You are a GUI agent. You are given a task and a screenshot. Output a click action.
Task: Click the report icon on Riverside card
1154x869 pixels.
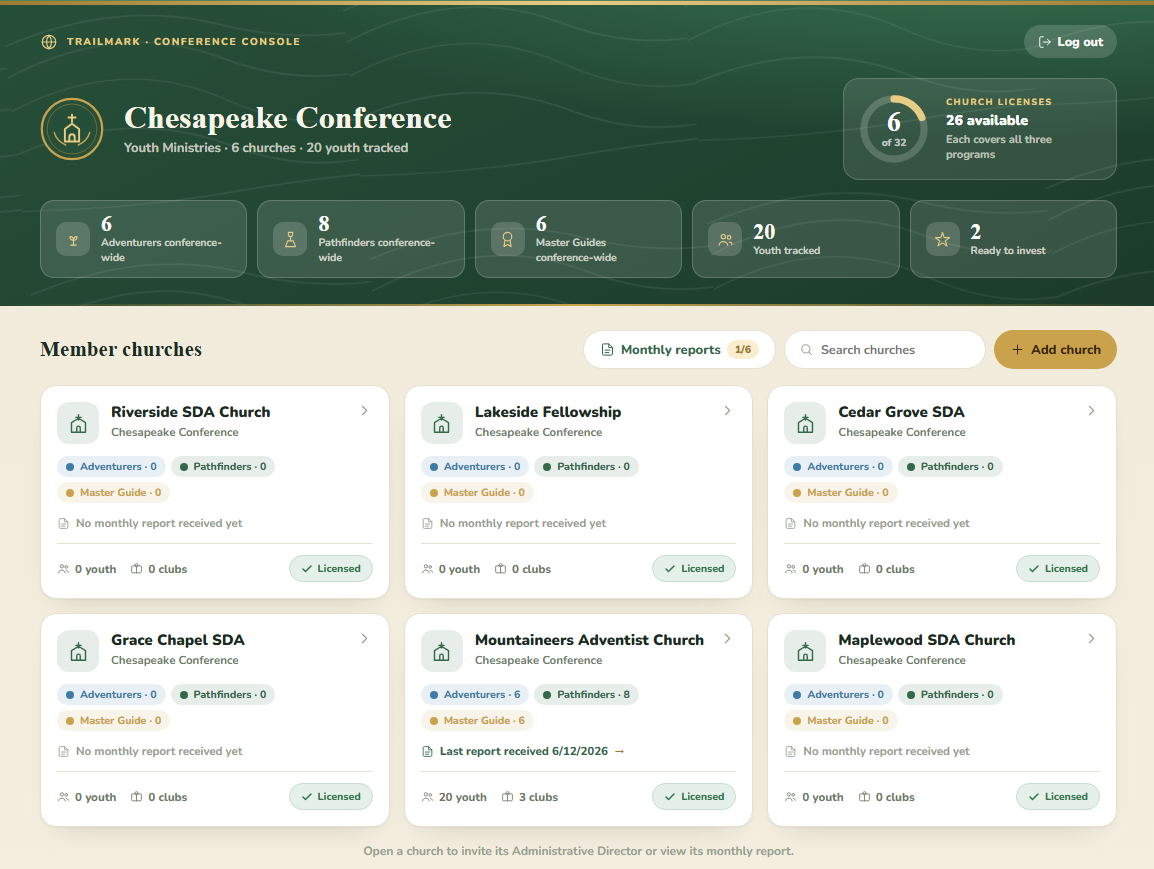(x=63, y=523)
